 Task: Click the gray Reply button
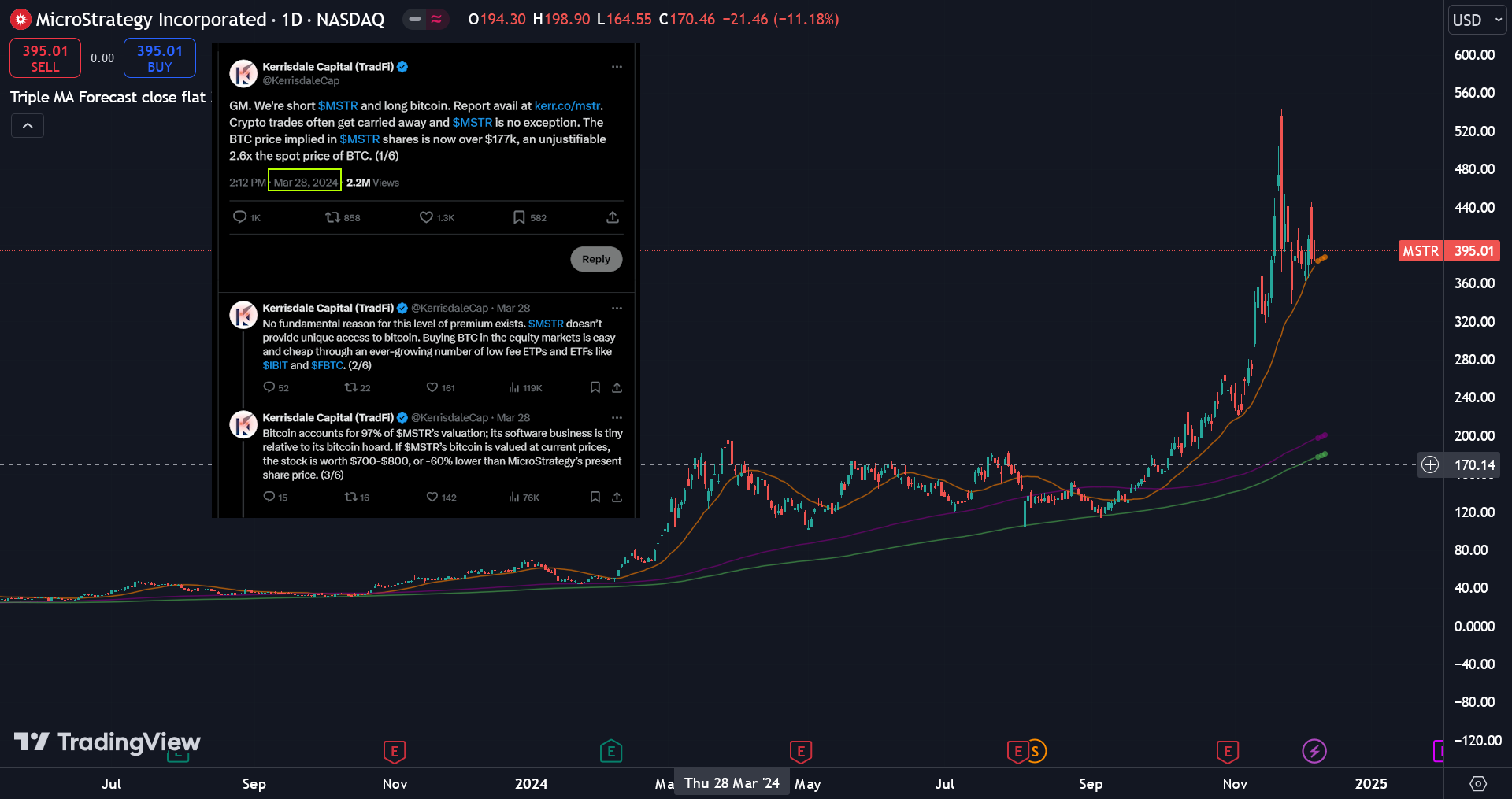(x=596, y=259)
